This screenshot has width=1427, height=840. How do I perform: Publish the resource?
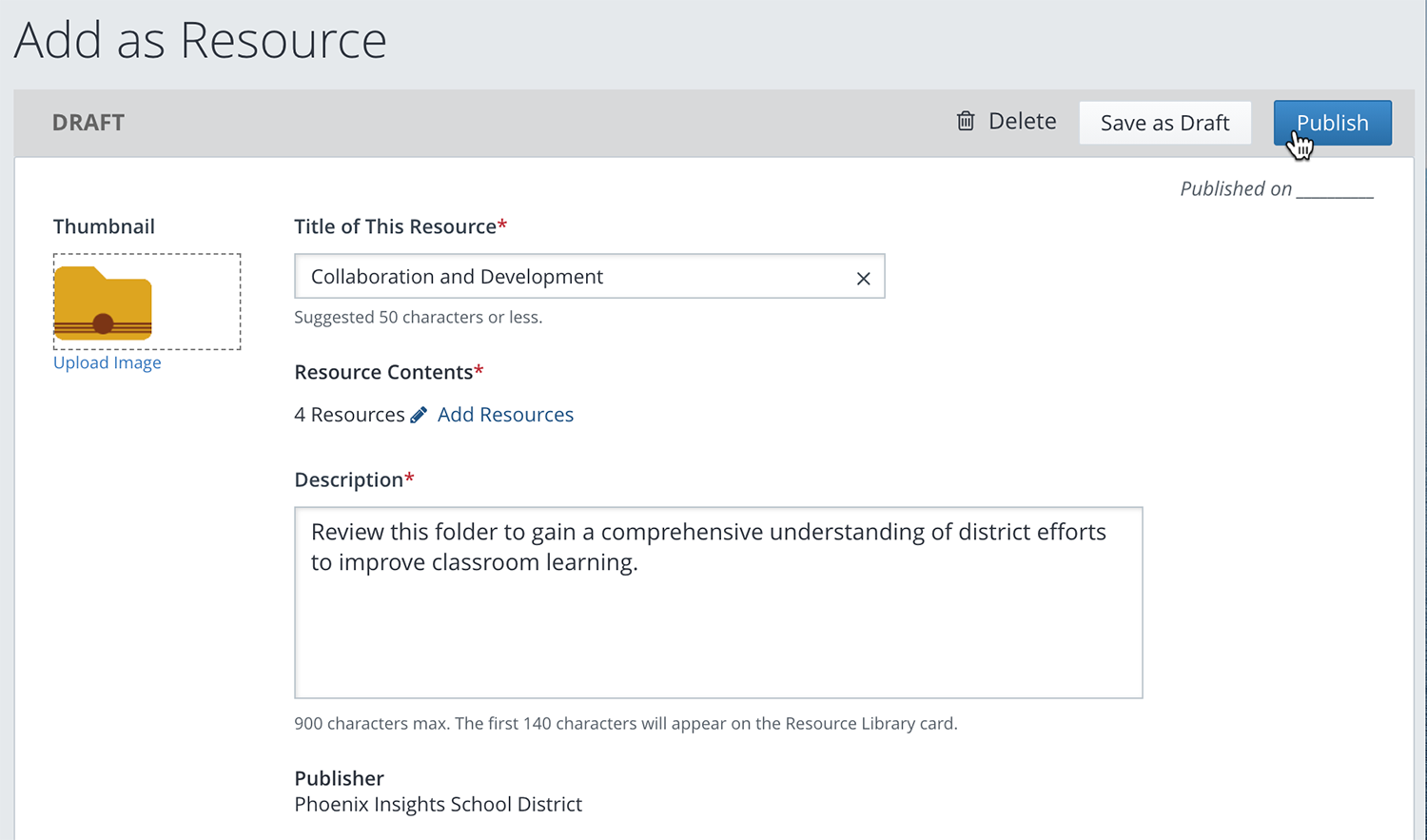click(1332, 123)
